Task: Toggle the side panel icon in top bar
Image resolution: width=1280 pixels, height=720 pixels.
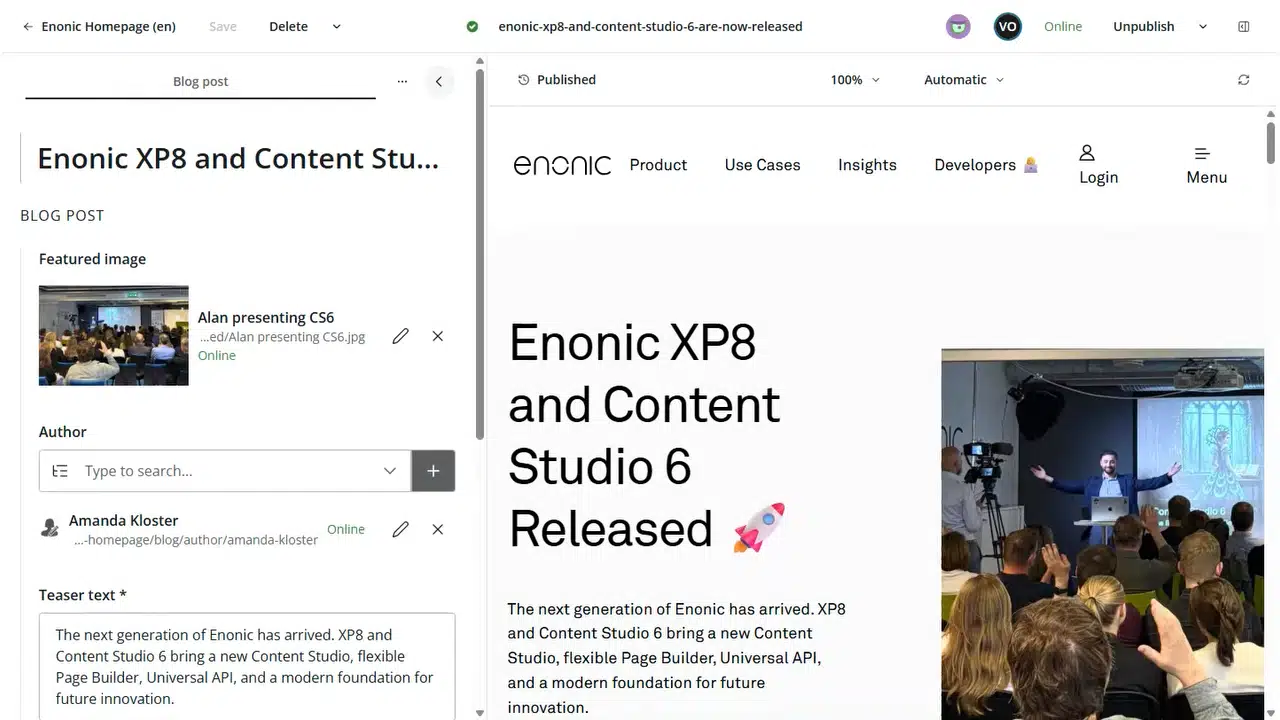Action: point(1244,27)
